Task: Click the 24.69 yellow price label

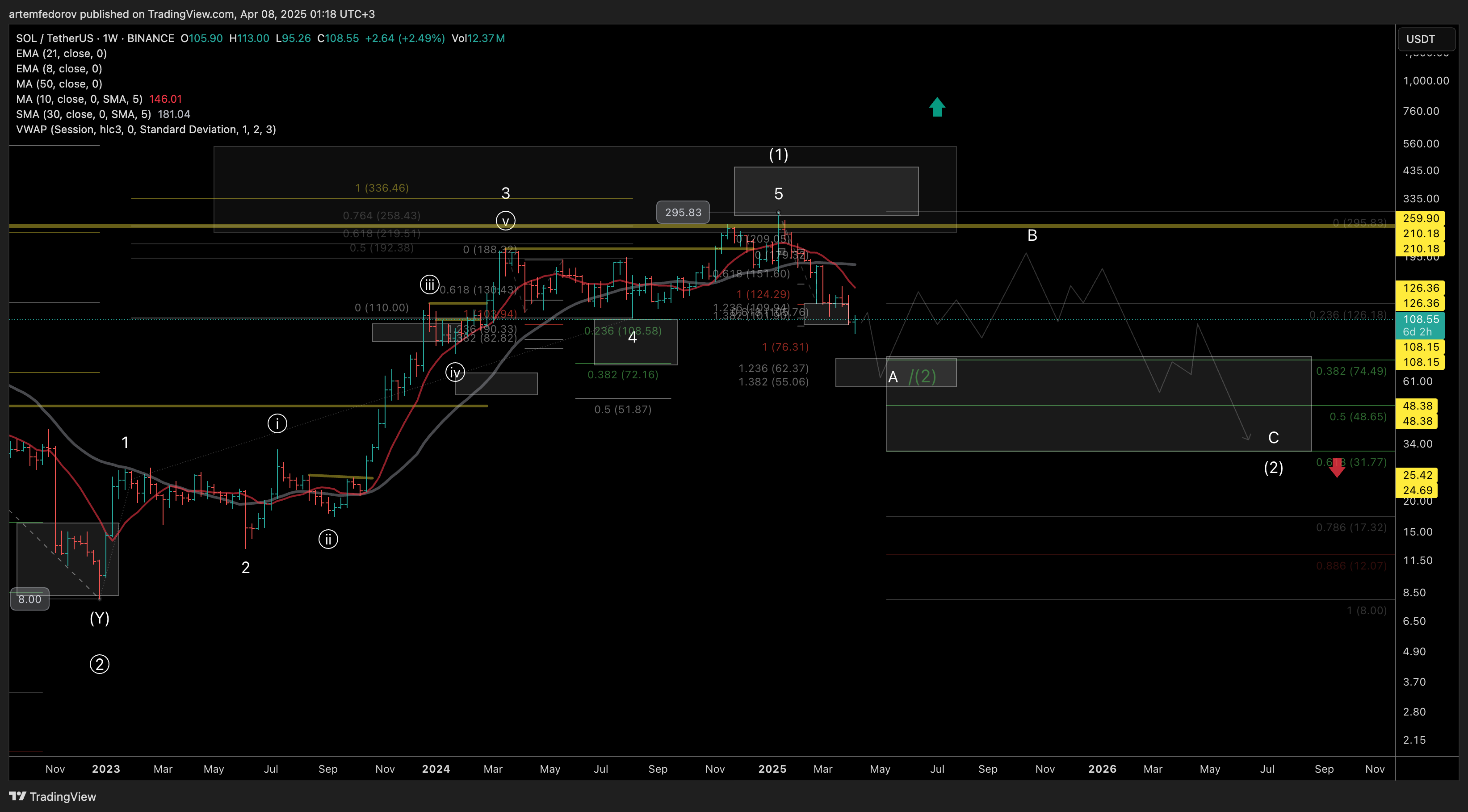Action: point(1417,490)
